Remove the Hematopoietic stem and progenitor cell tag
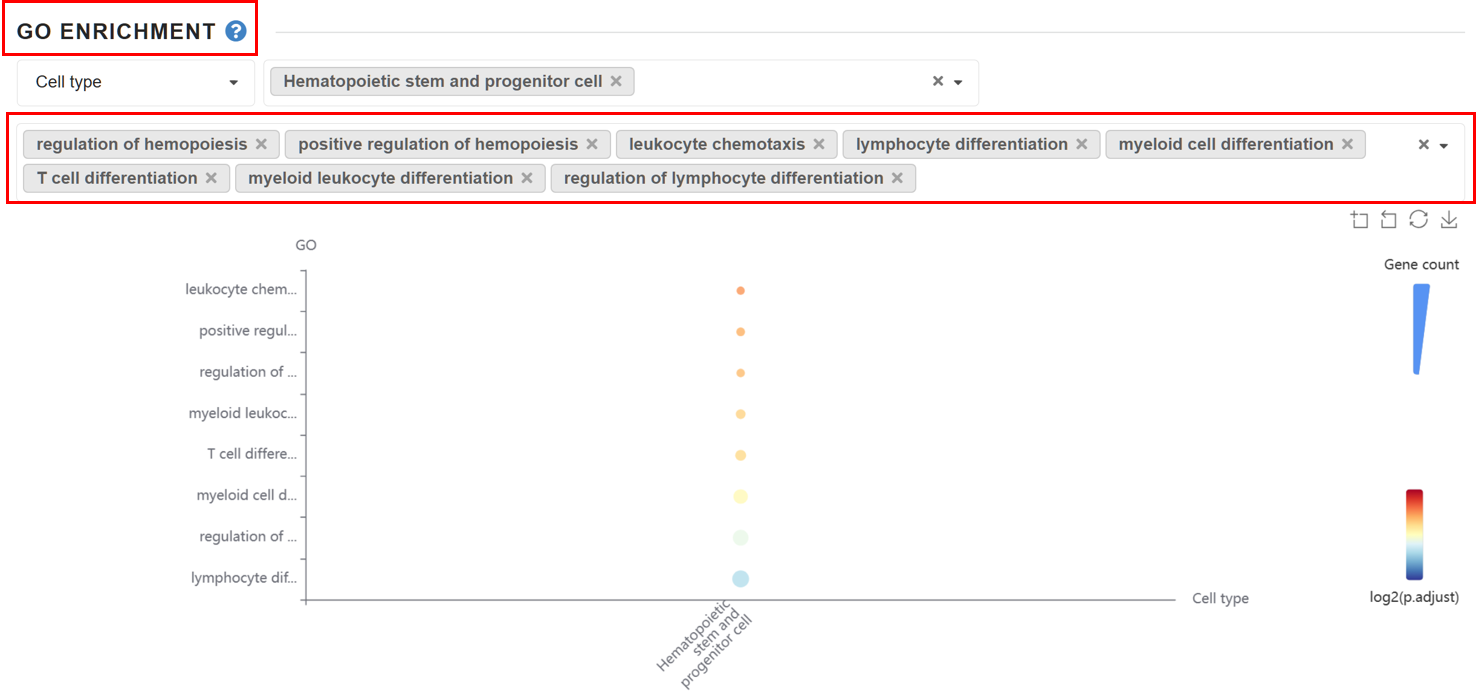1476x700 pixels. pyautogui.click(x=616, y=81)
